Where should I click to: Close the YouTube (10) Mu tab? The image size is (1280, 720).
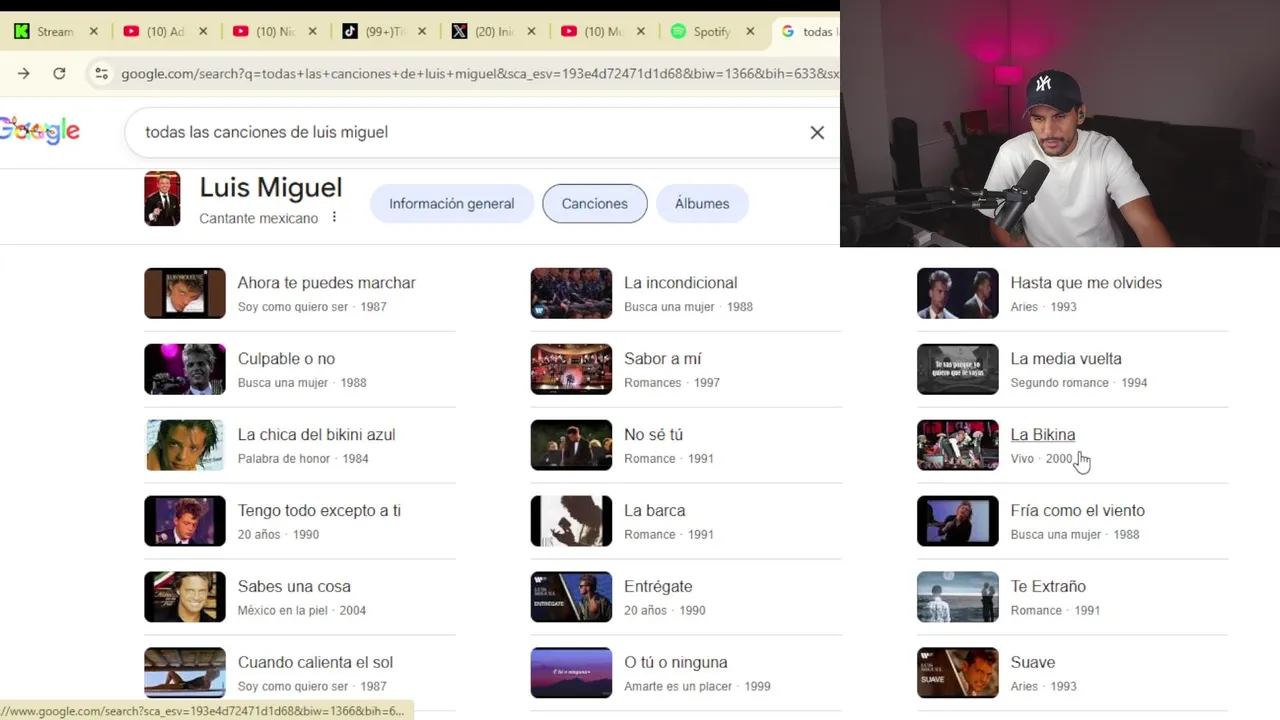point(640,31)
